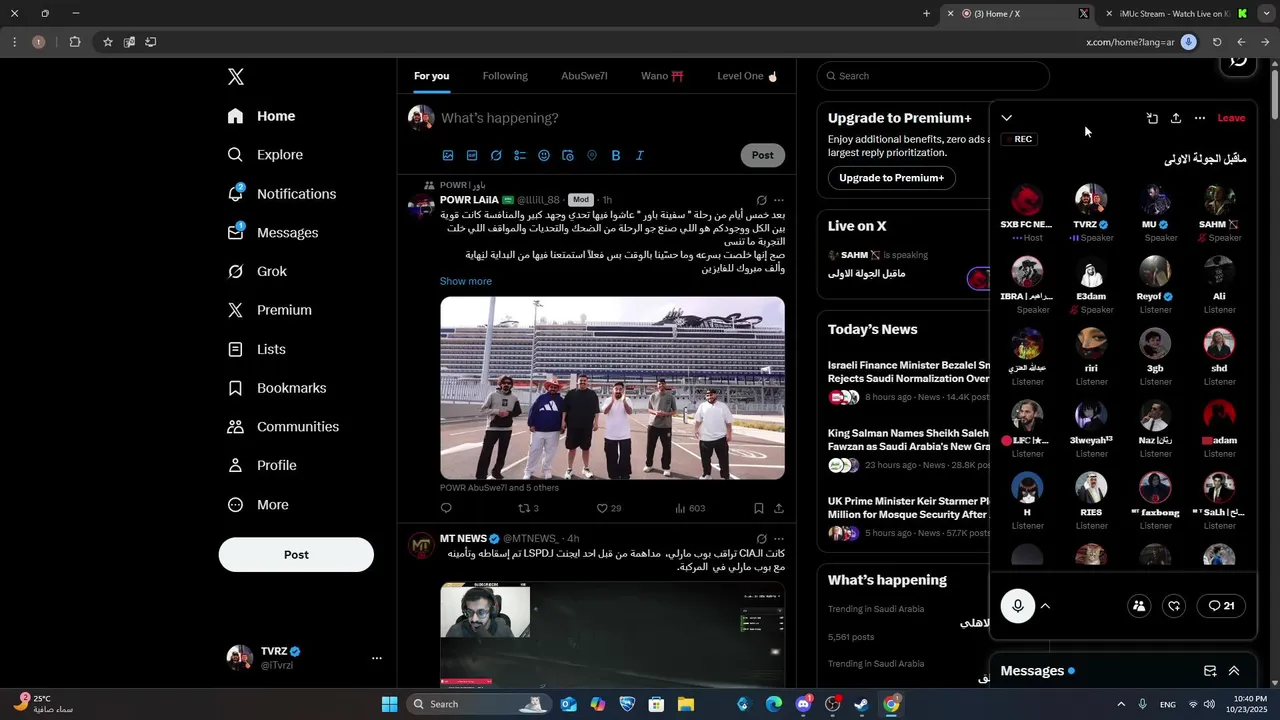Apply bold formatting in the composer
Screen dimensions: 1280x720
pos(616,155)
